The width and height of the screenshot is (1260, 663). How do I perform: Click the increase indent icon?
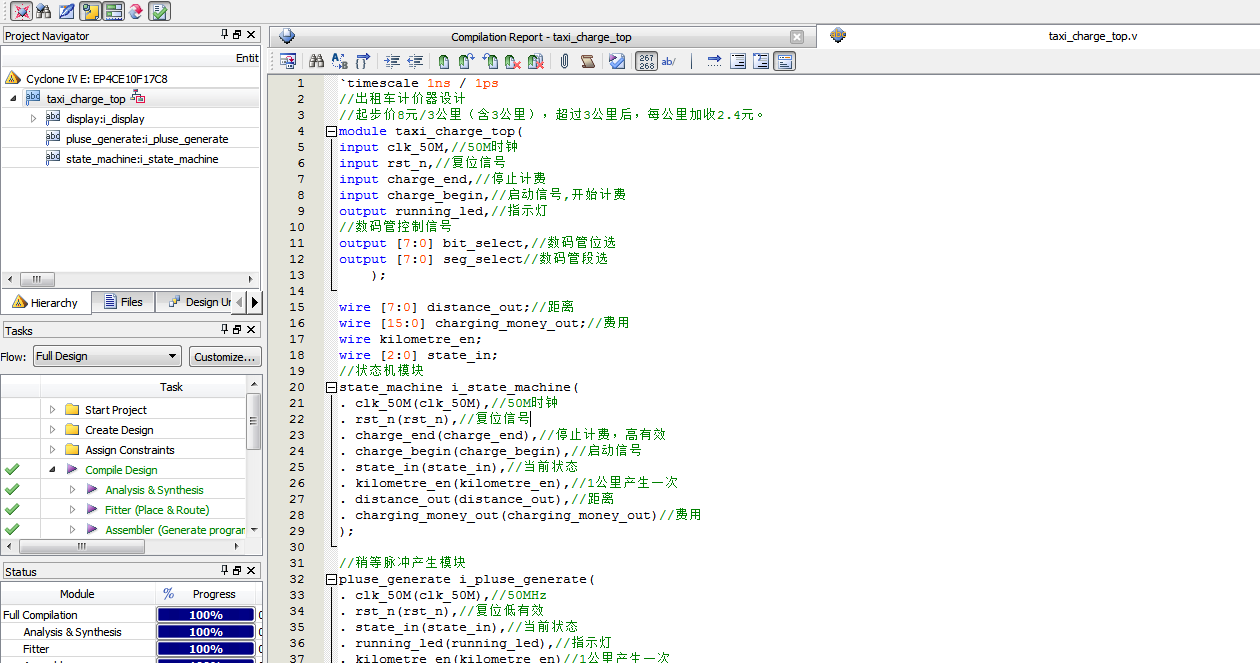[391, 61]
